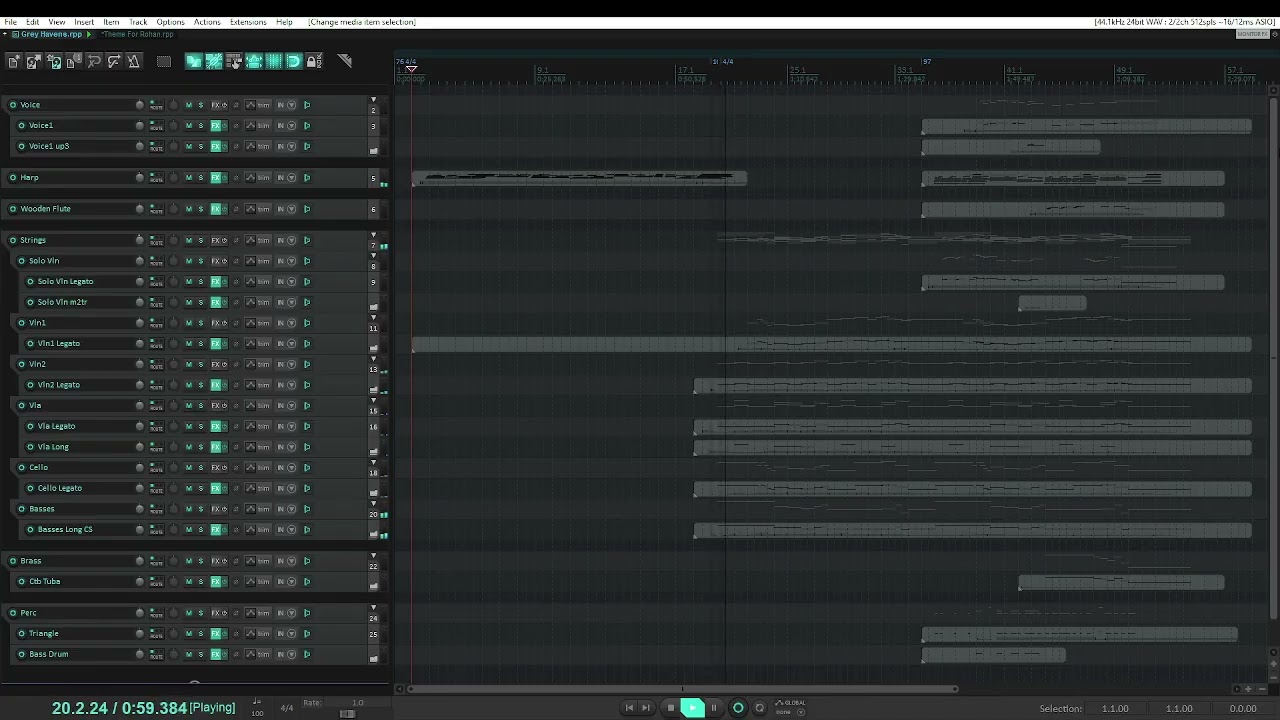This screenshot has width=1280, height=720.
Task: Collapse the Voice folder arrow
Action: [x=374, y=100]
